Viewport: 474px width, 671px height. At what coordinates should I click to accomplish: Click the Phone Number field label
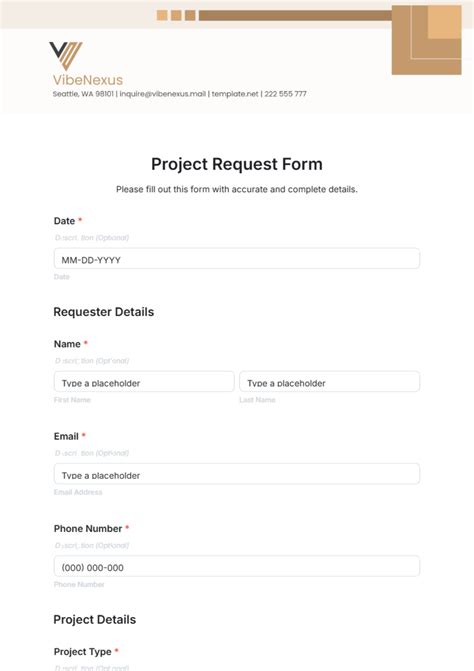(88, 528)
